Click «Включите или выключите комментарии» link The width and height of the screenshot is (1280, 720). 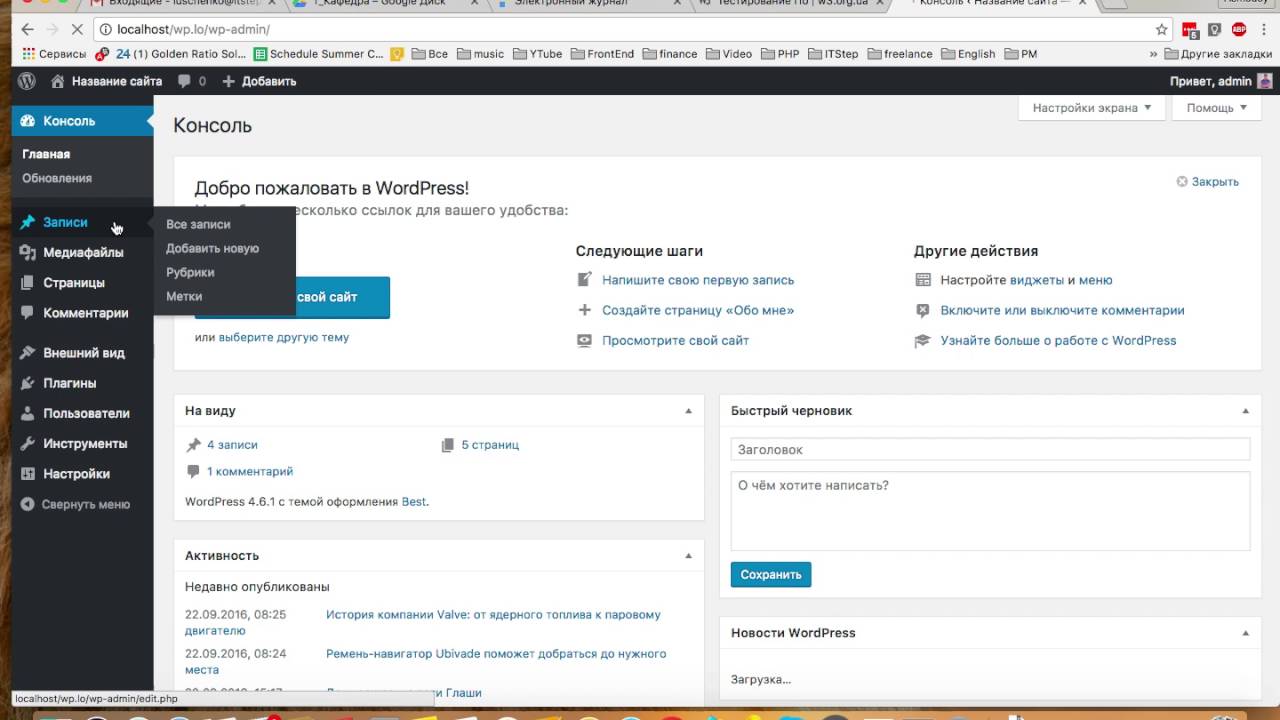pyautogui.click(x=1062, y=311)
